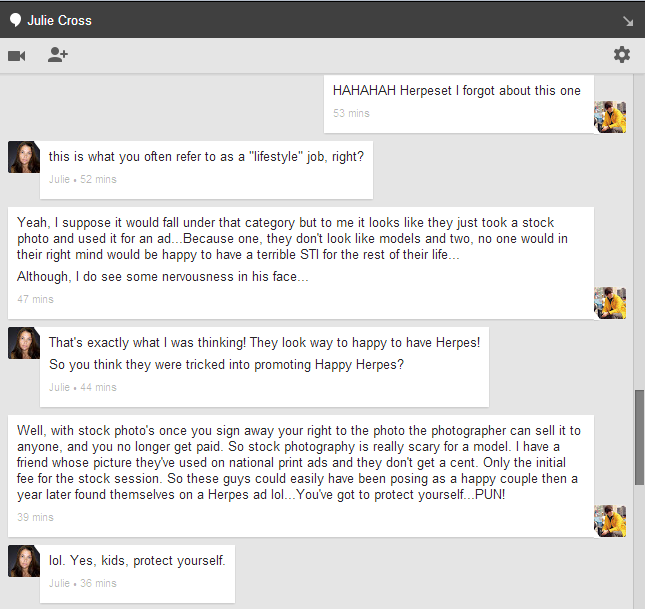The height and width of the screenshot is (609, 645).
Task: Click Julie's avatar beside the Happy Herpes message
Action: coord(24,343)
